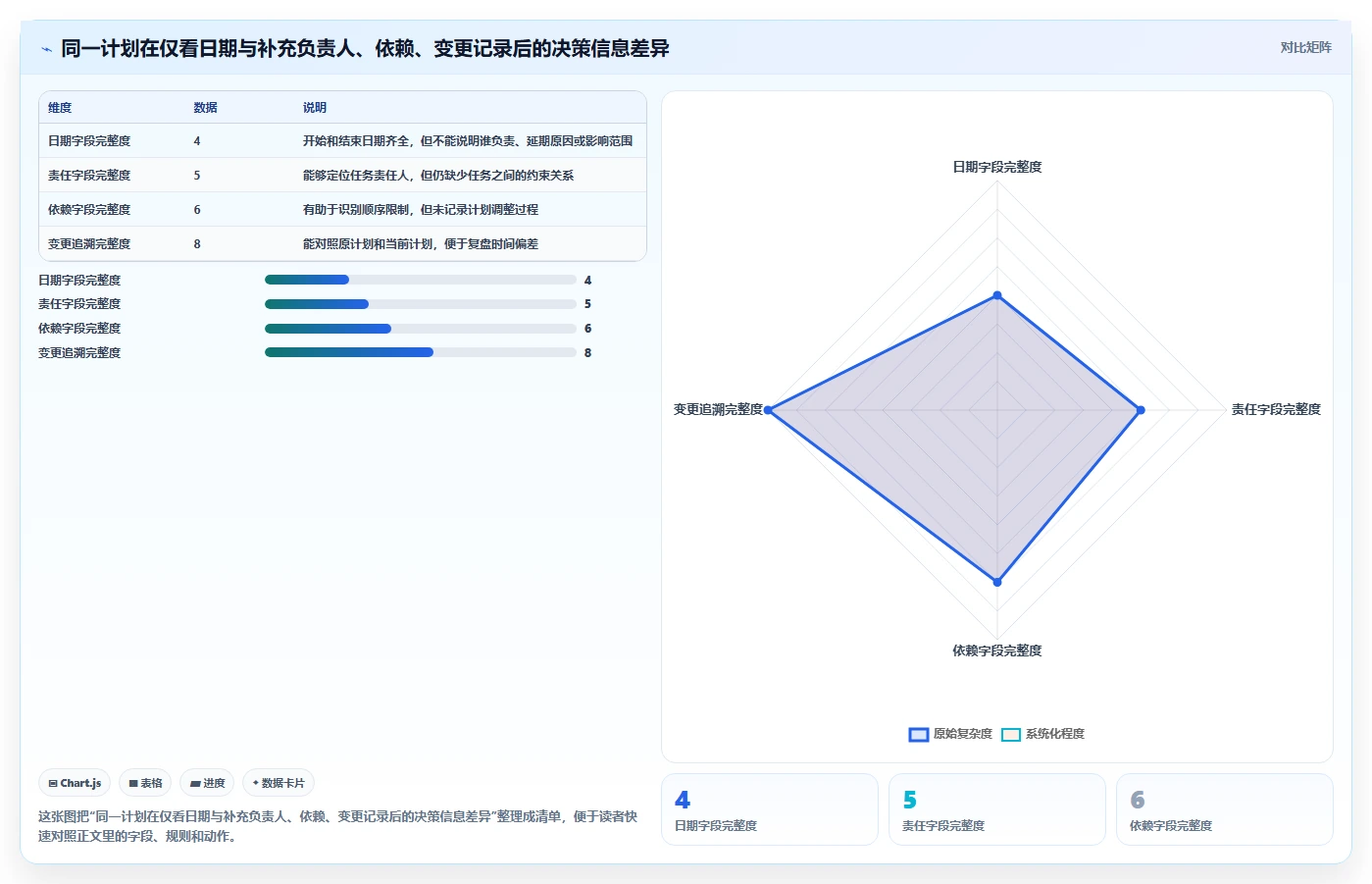1372x884 pixels.
Task: Select table row cell 日期字段完整度
Action: click(x=89, y=141)
